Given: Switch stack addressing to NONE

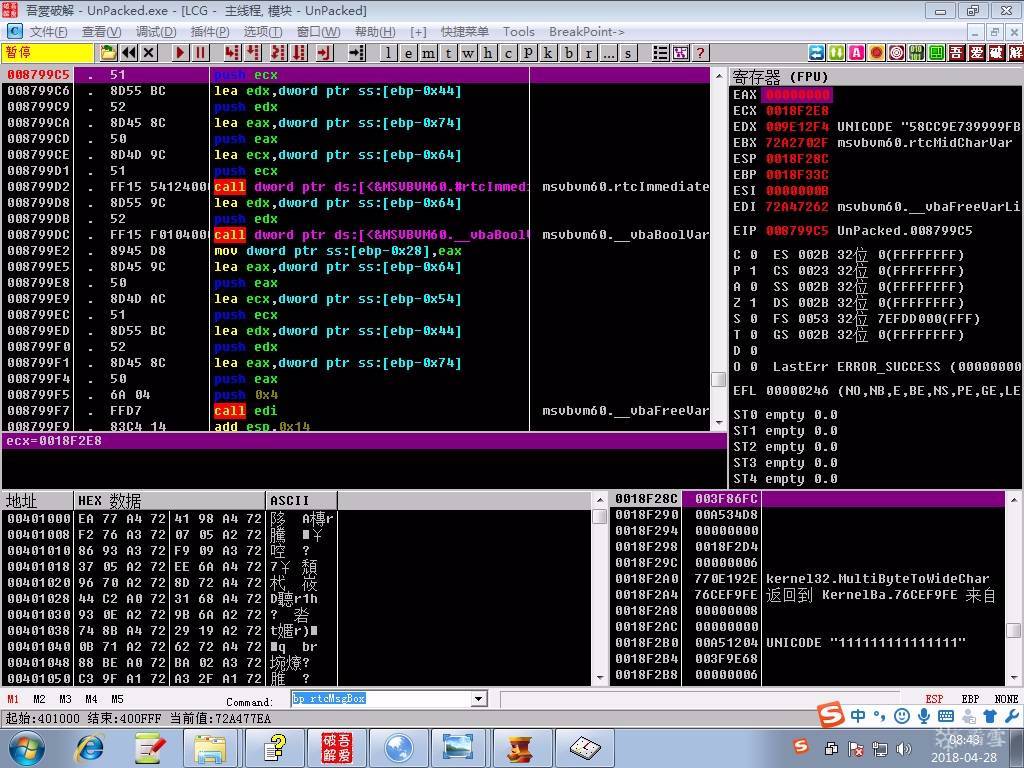Looking at the screenshot, I should (1006, 699).
